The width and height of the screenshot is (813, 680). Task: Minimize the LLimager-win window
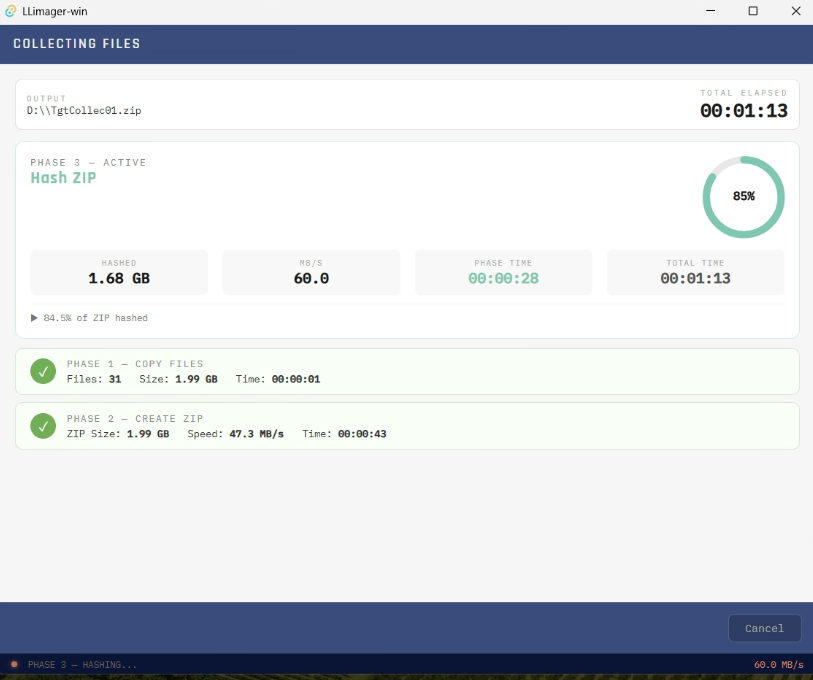tap(711, 11)
